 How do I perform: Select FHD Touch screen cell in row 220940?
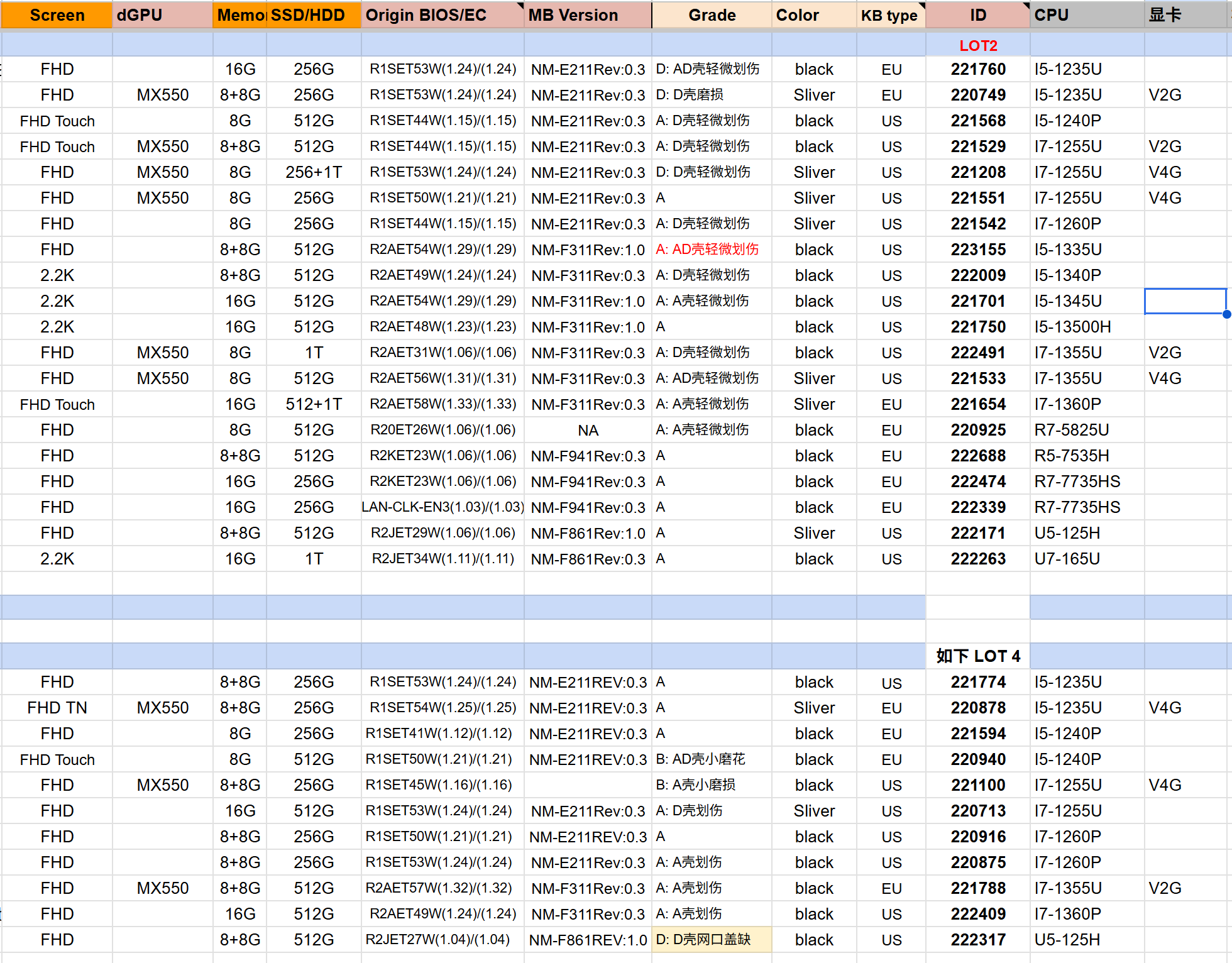[x=57, y=759]
